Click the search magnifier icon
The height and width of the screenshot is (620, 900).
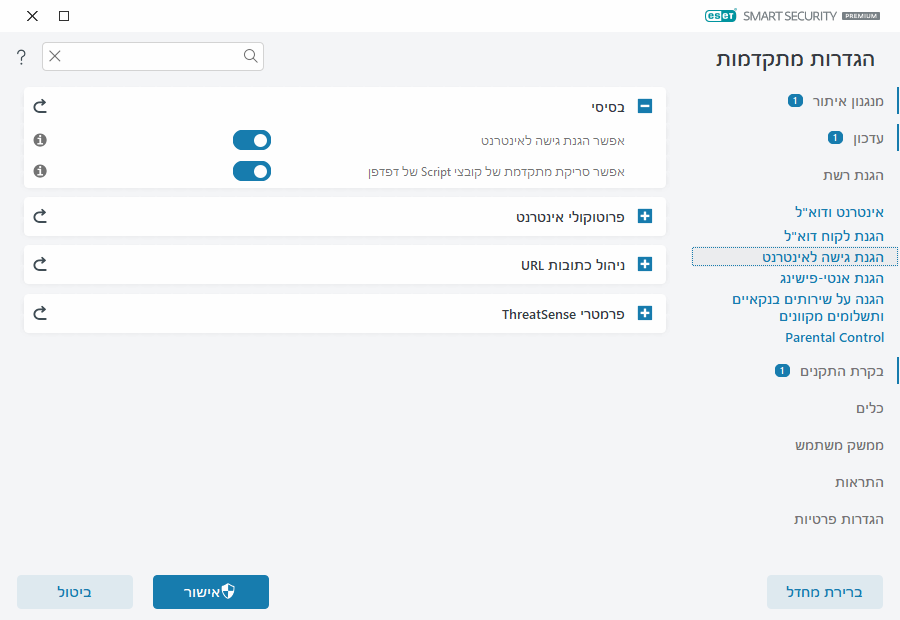(x=250, y=57)
